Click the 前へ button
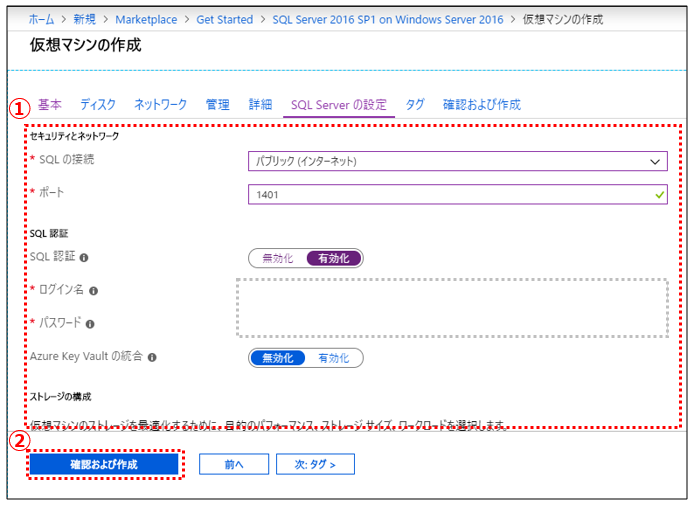Image resolution: width=696 pixels, height=505 pixels. coord(234,464)
